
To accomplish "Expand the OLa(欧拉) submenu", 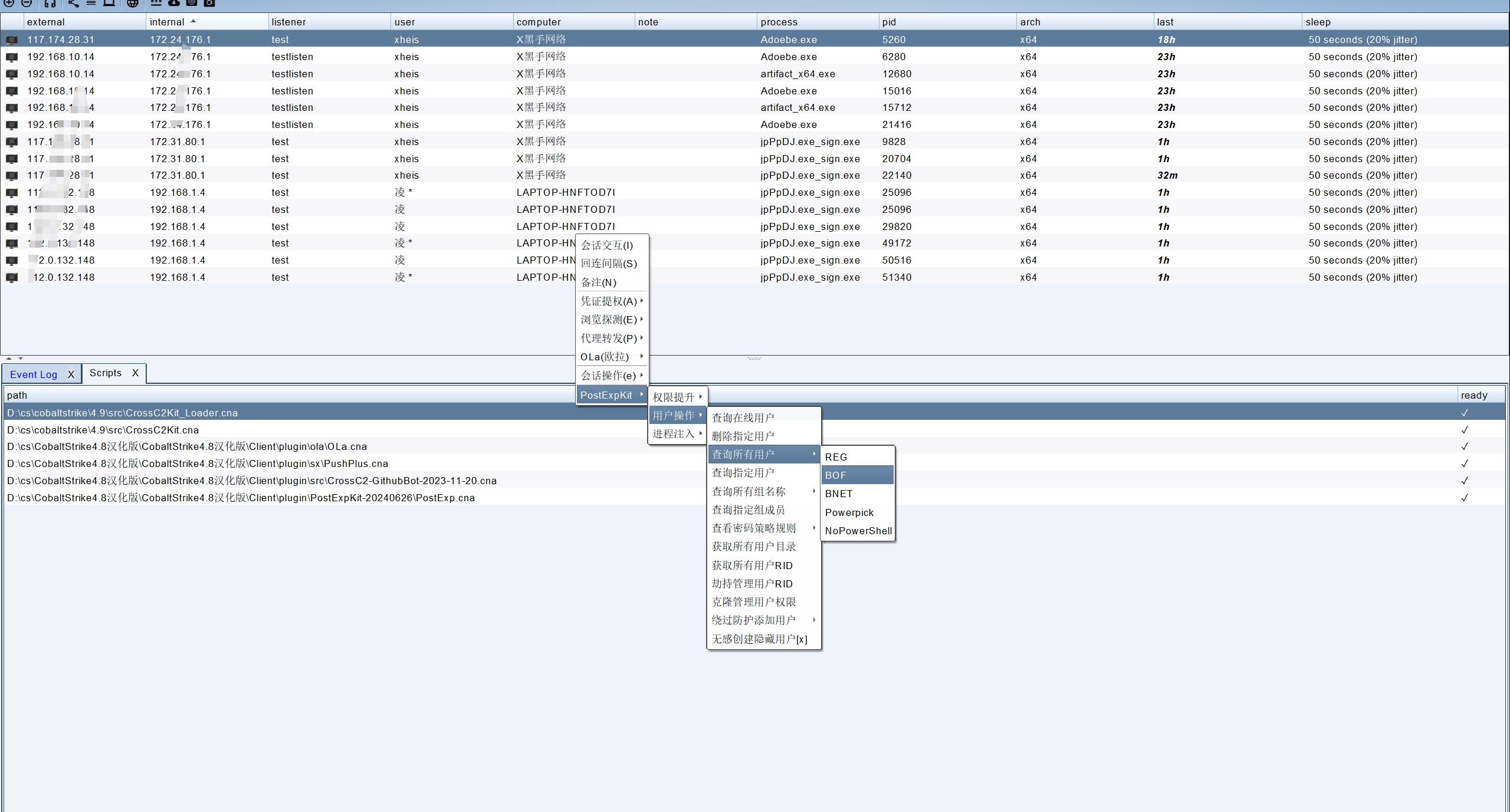I will click(612, 357).
